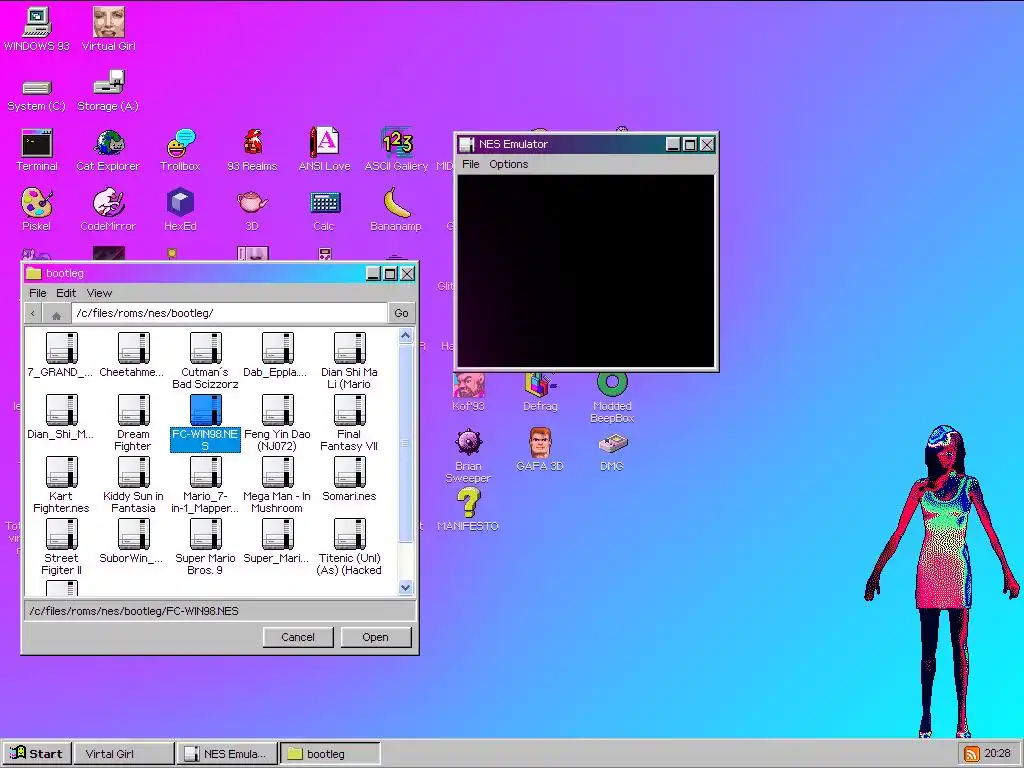This screenshot has height=768, width=1024.
Task: Open the 3D teapot icon
Action: [252, 210]
